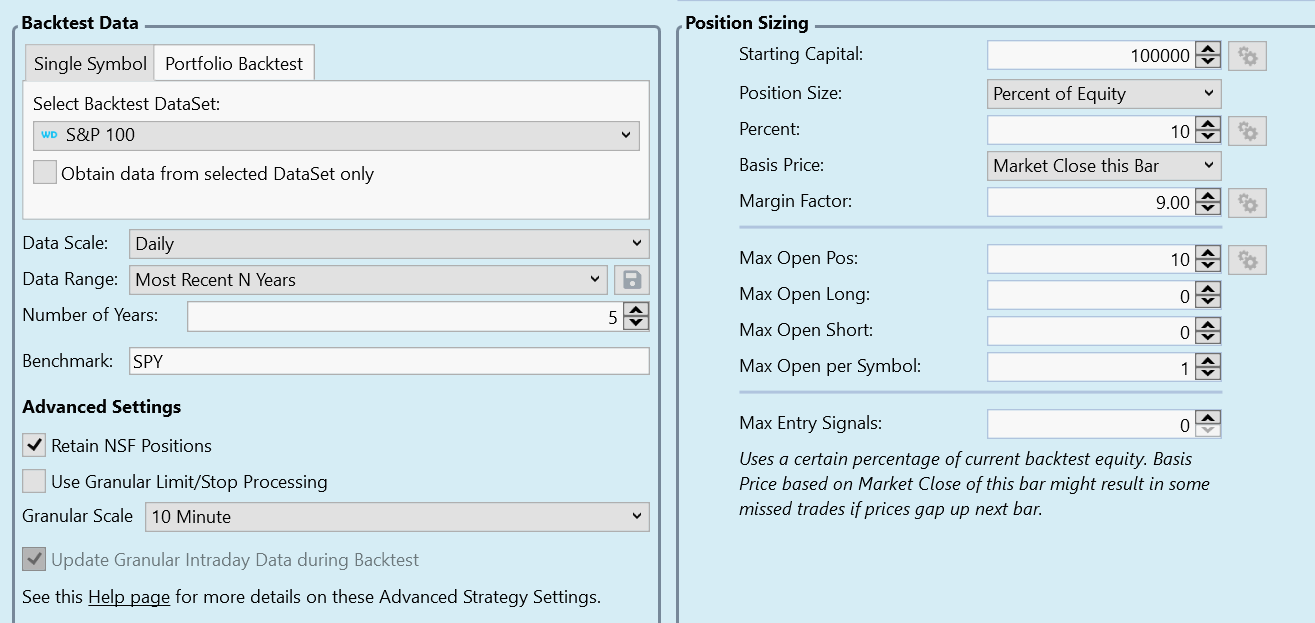Open Position Size Percent of Equity dropdown
This screenshot has width=1315, height=623.
(1103, 94)
